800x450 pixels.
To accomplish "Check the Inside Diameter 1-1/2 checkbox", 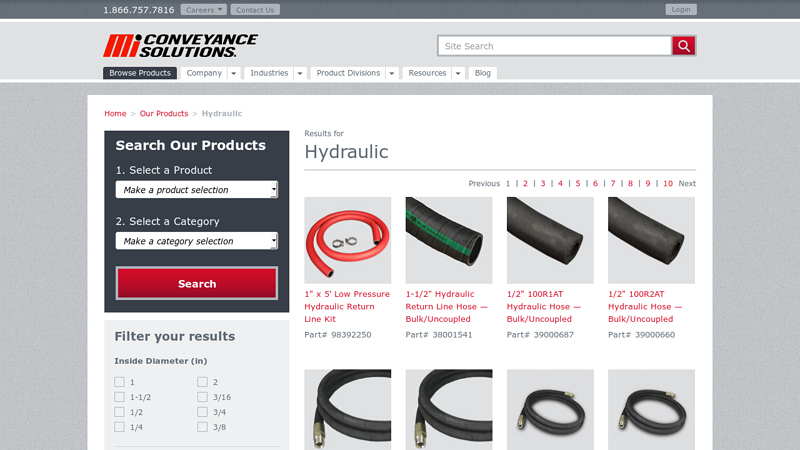I will (119, 397).
